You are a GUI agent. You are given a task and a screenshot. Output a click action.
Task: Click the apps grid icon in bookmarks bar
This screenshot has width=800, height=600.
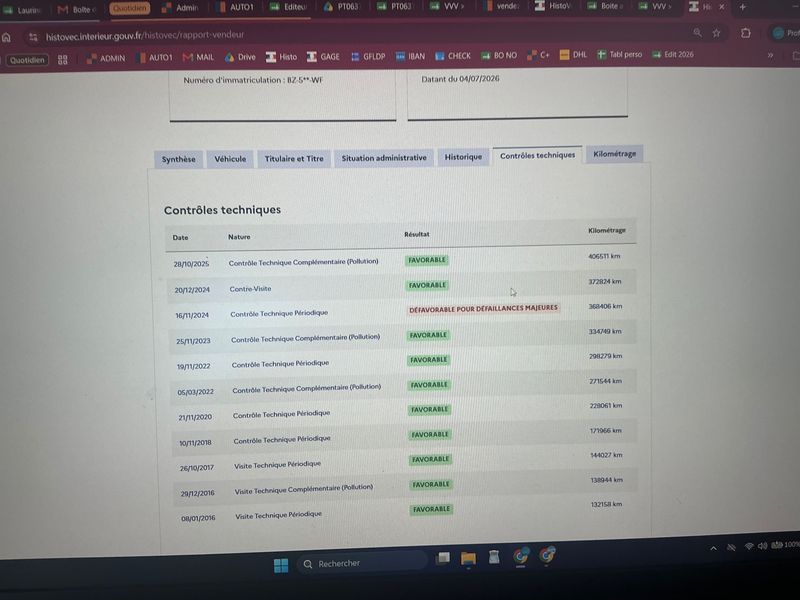pos(63,60)
